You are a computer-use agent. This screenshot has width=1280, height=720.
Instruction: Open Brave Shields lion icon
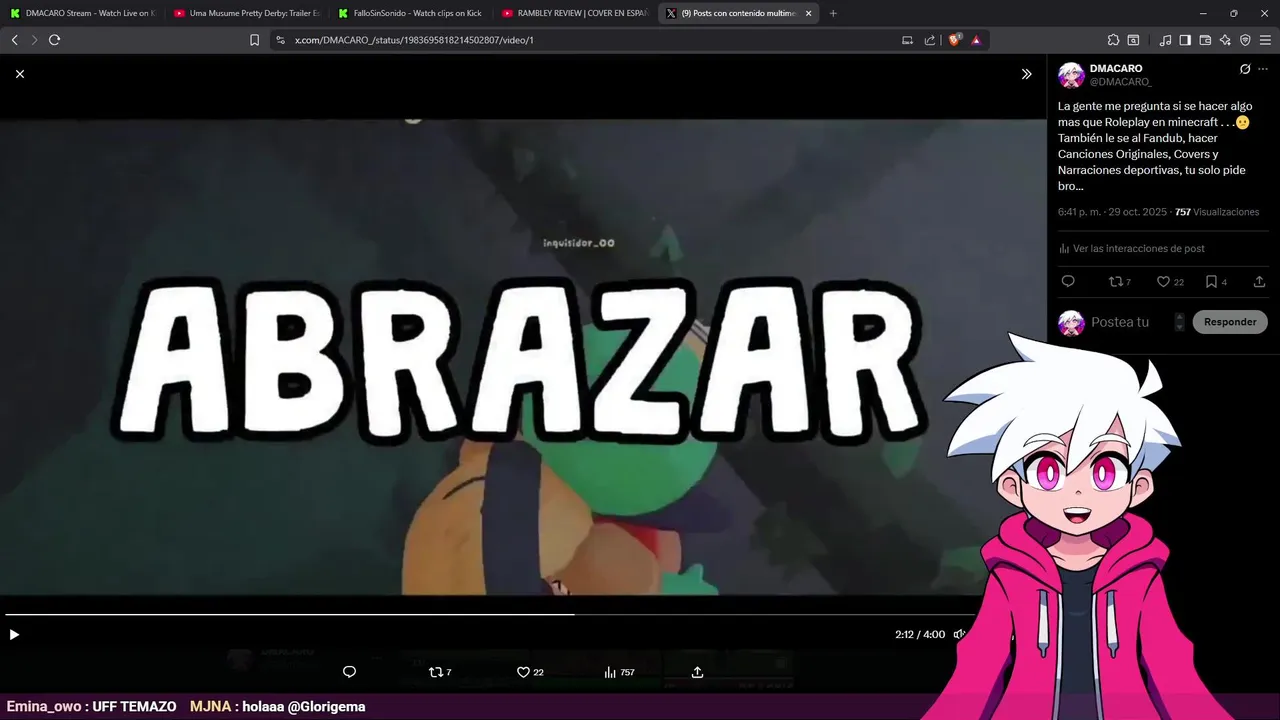[x=954, y=40]
